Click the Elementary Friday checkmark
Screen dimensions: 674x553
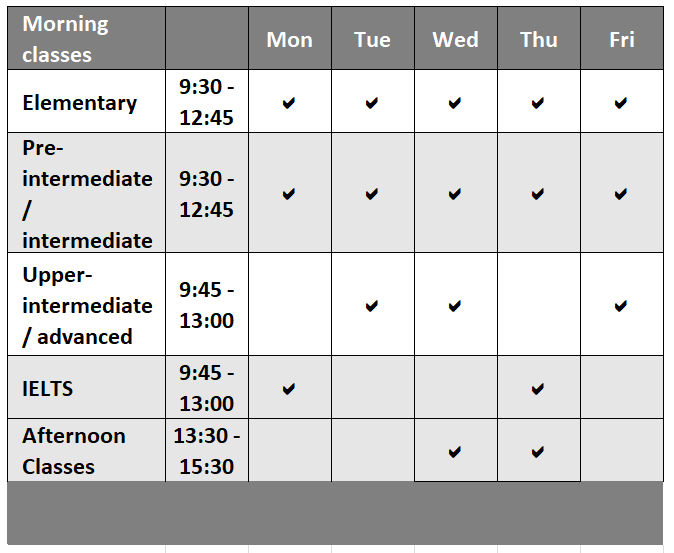(621, 103)
